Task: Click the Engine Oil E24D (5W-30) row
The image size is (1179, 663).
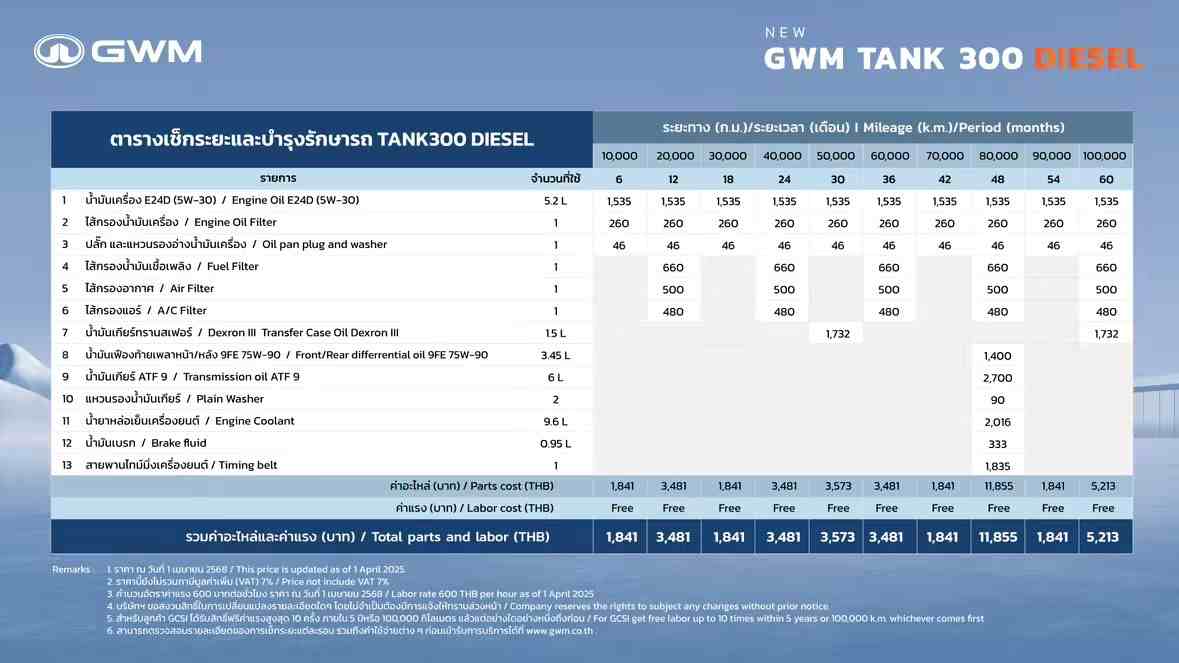Action: point(592,201)
